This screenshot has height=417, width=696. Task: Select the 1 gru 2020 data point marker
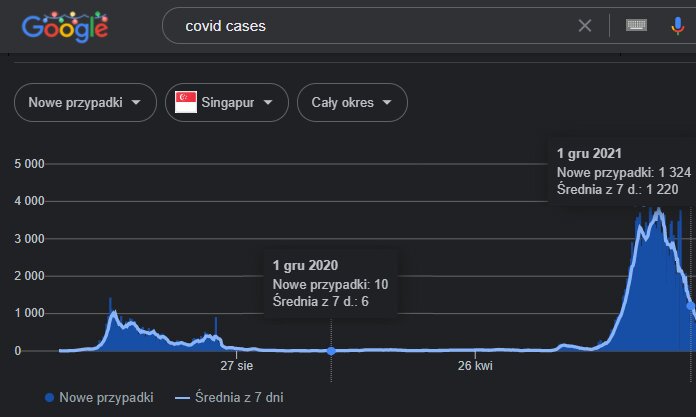(331, 351)
